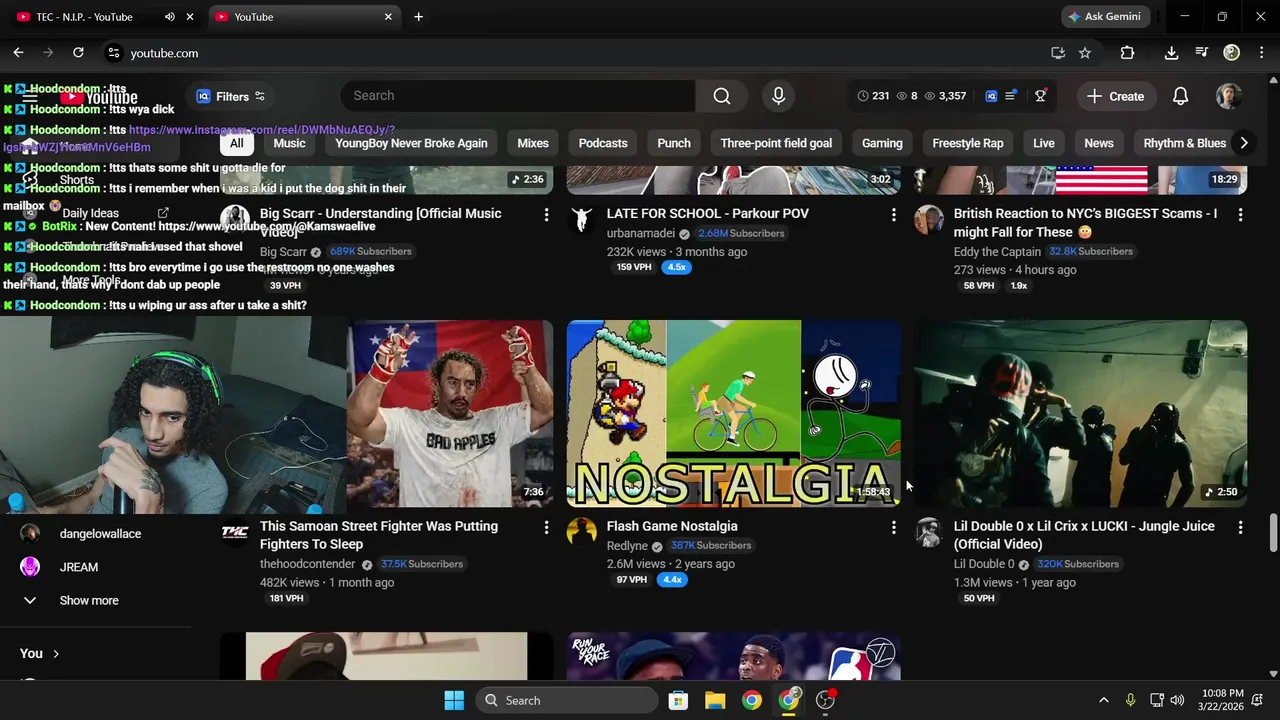Open more options for Flash Game Nostalgia video
The width and height of the screenshot is (1280, 720).
tap(893, 527)
